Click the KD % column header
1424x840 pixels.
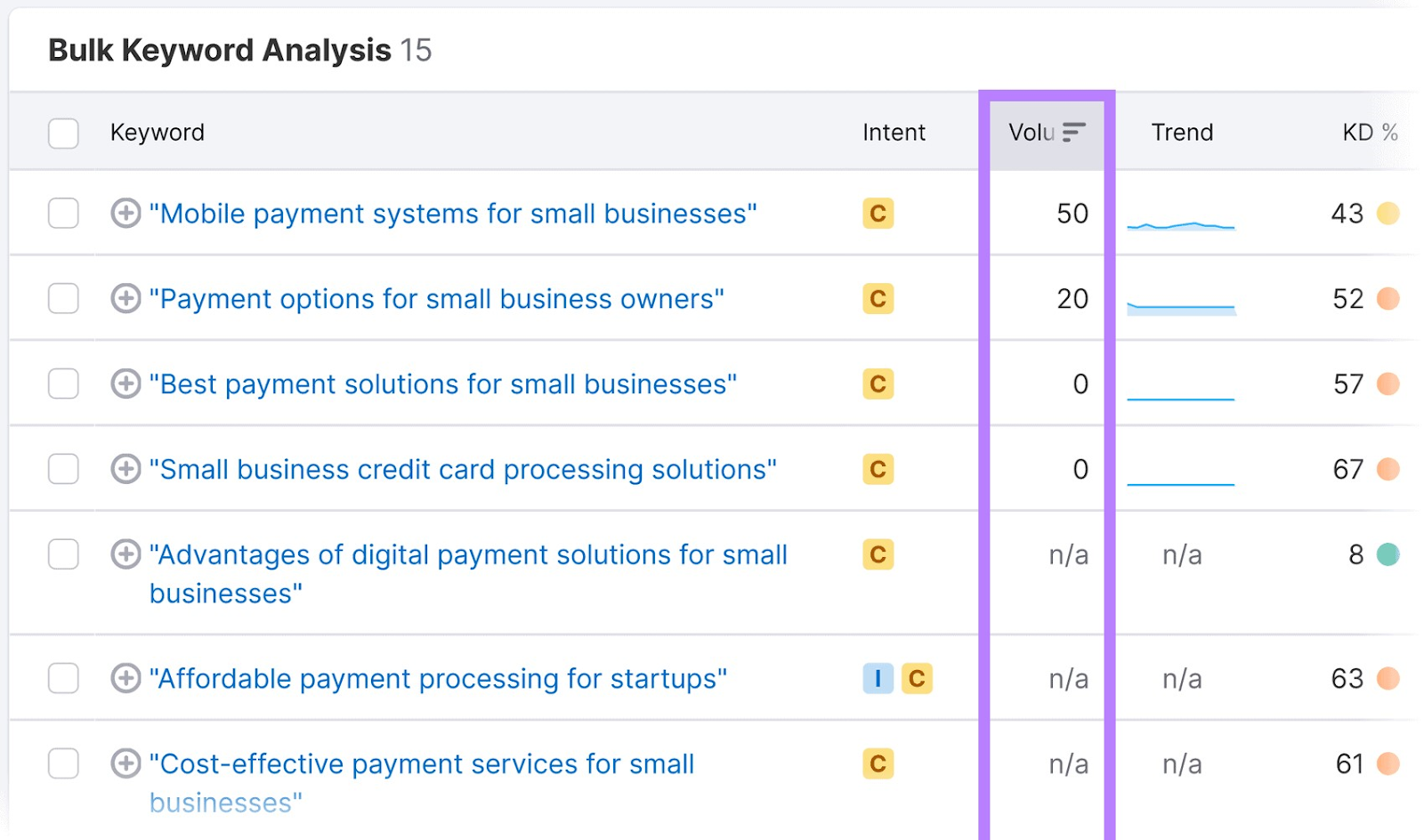point(1369,133)
